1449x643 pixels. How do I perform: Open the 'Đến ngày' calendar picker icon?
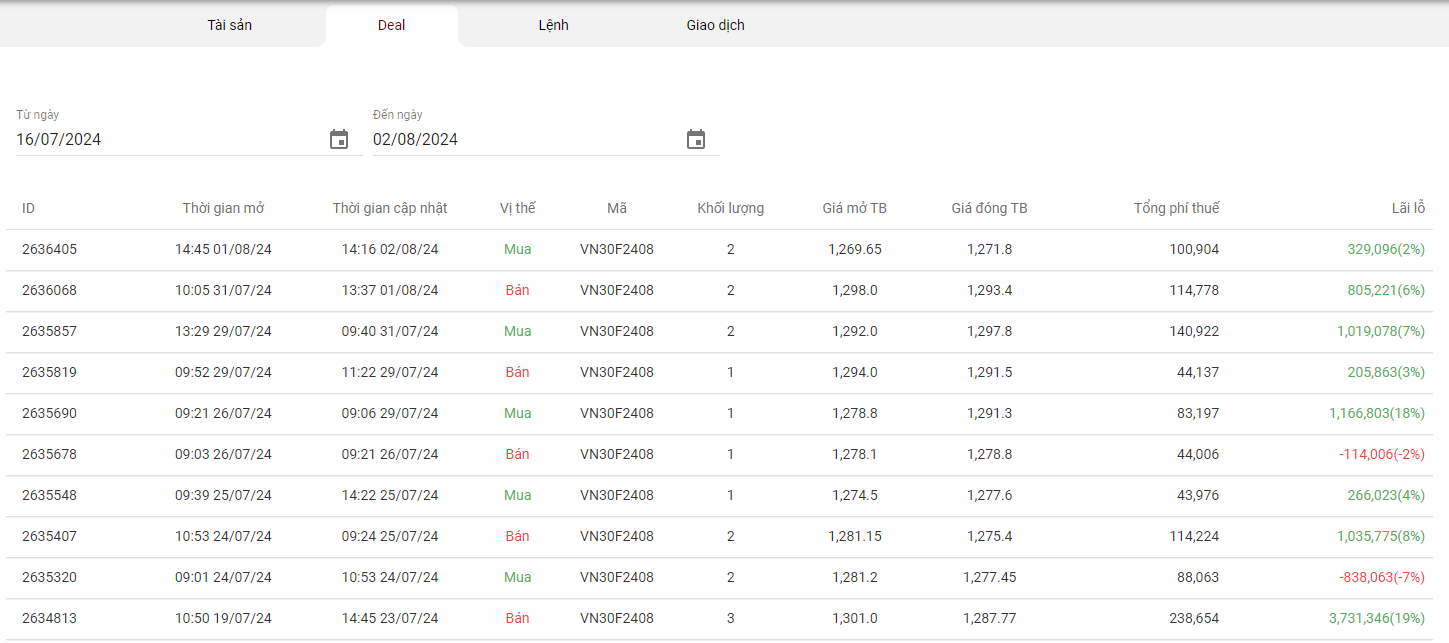(696, 140)
